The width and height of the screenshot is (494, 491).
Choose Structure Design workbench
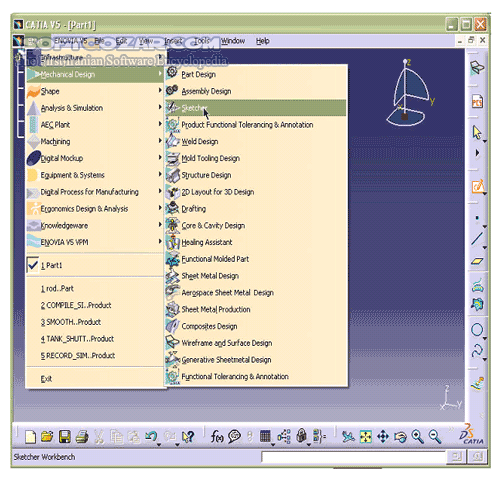[256, 175]
